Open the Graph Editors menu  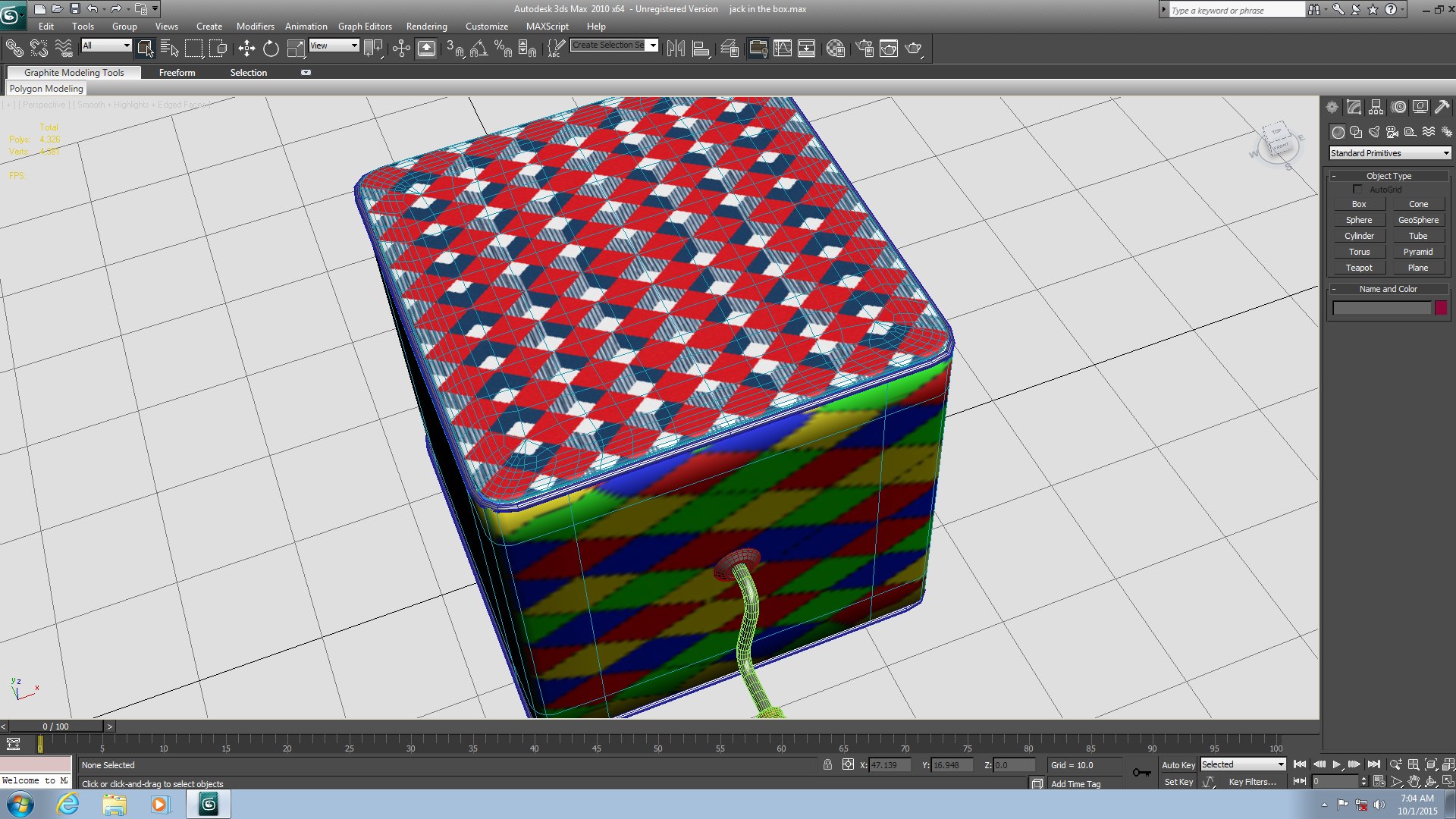[365, 27]
